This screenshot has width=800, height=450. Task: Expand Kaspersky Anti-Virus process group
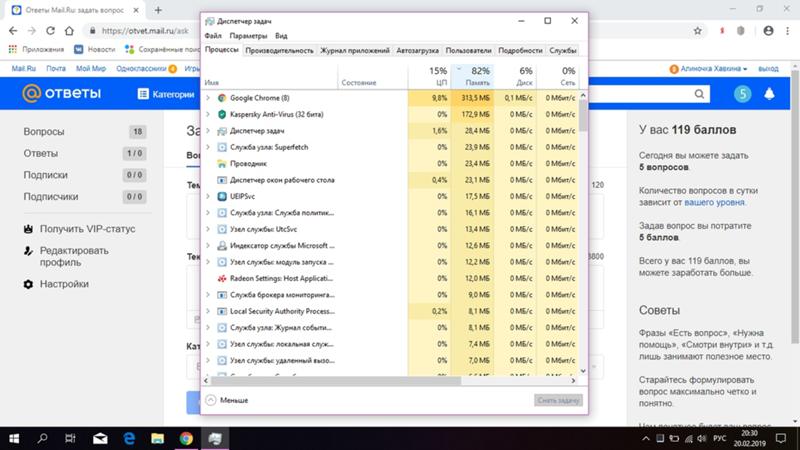(208, 114)
